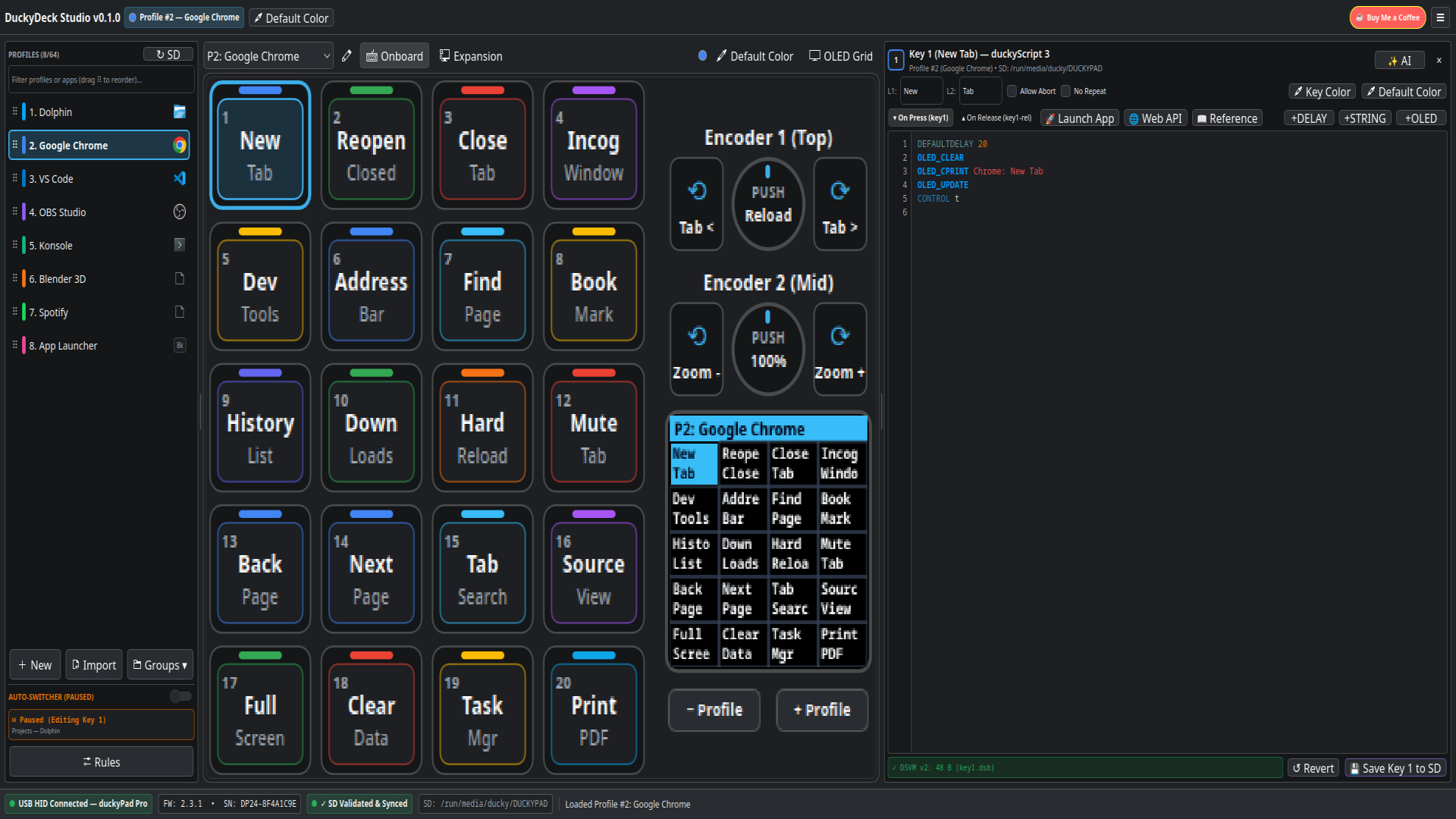Click the pencil rename icon beside profile dropdown
Viewport: 1456px width, 819px height.
(x=347, y=56)
